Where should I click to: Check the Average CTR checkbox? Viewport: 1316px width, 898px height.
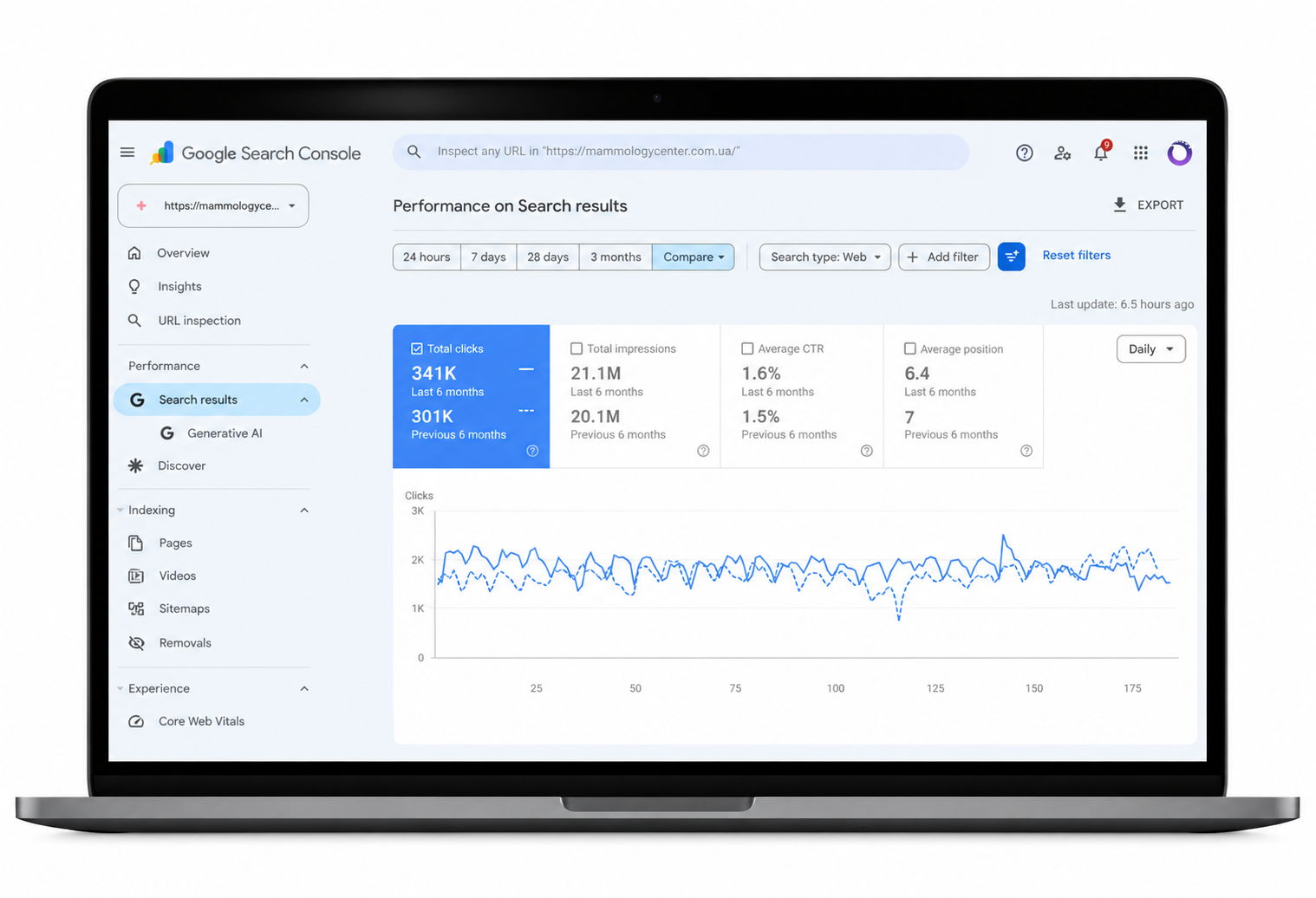coord(747,348)
